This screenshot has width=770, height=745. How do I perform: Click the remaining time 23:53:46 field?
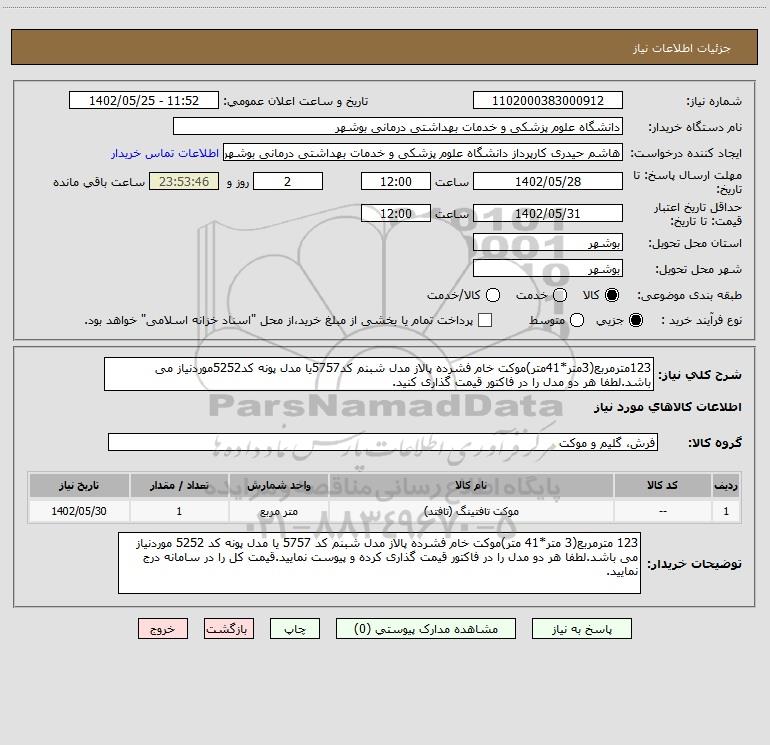184,181
